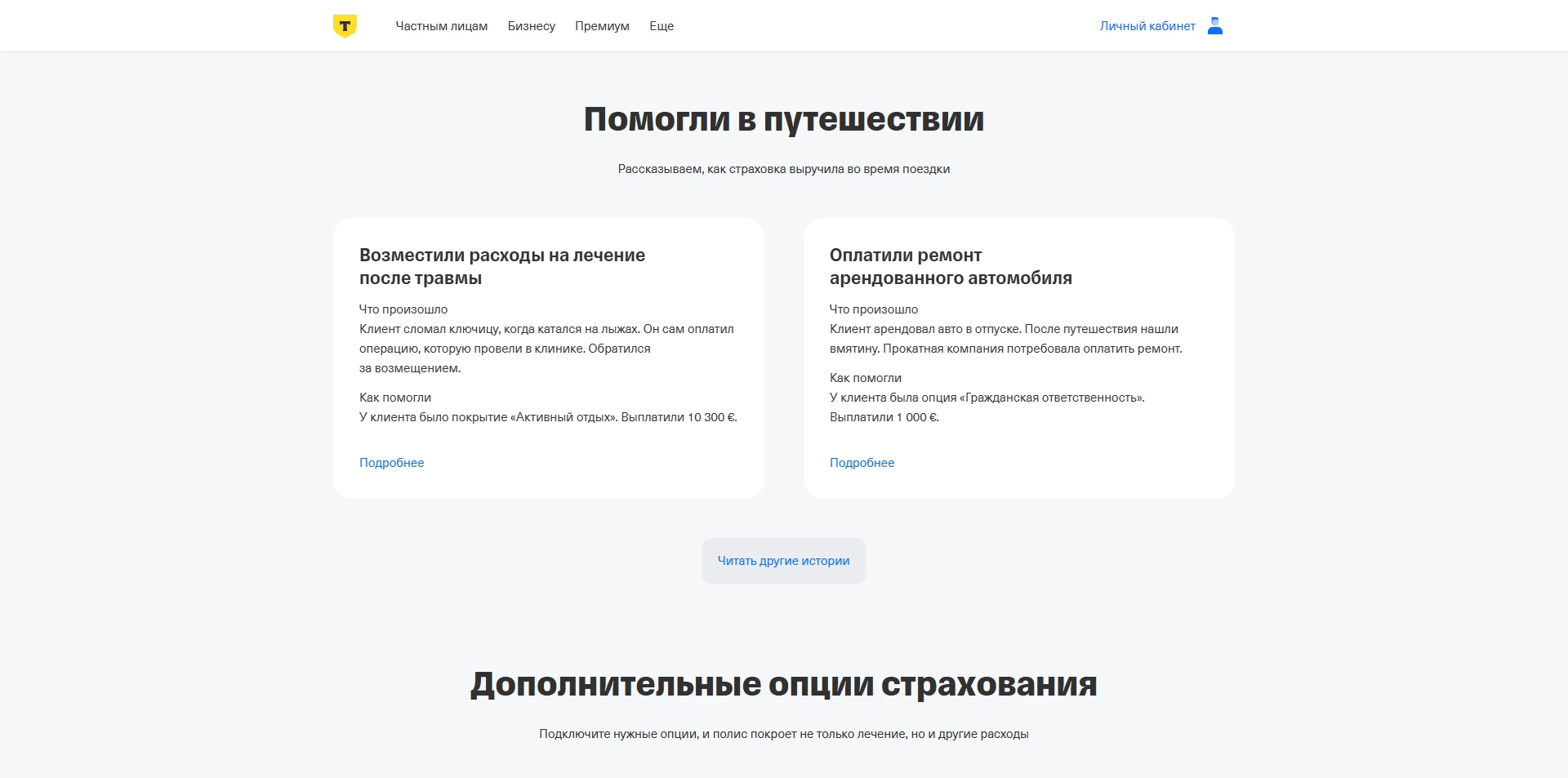This screenshot has width=1568, height=778.
Task: Open «Подробнее» for the injury treatment story
Action: [391, 462]
